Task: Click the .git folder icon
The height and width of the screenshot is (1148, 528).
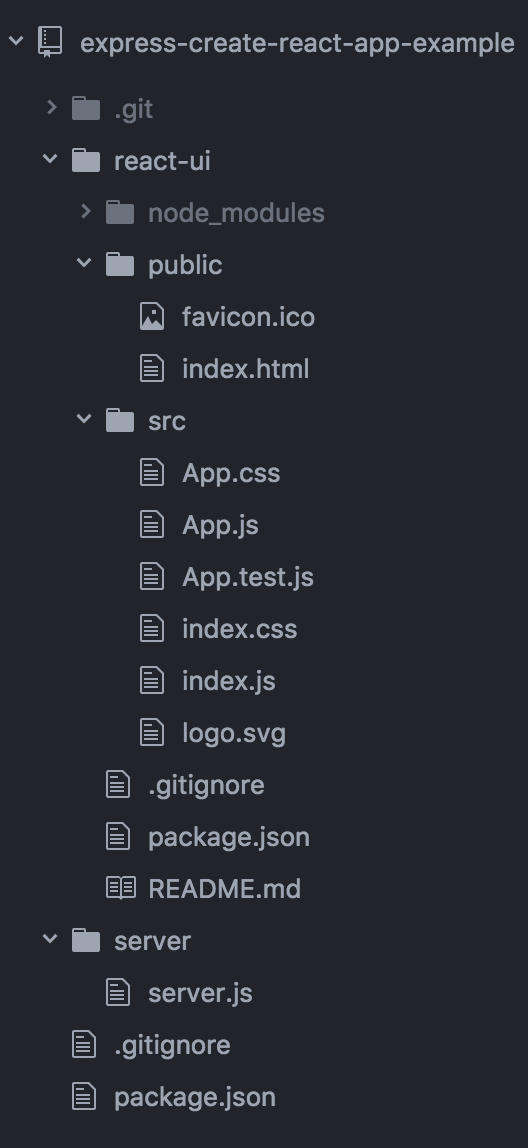Action: (86, 109)
